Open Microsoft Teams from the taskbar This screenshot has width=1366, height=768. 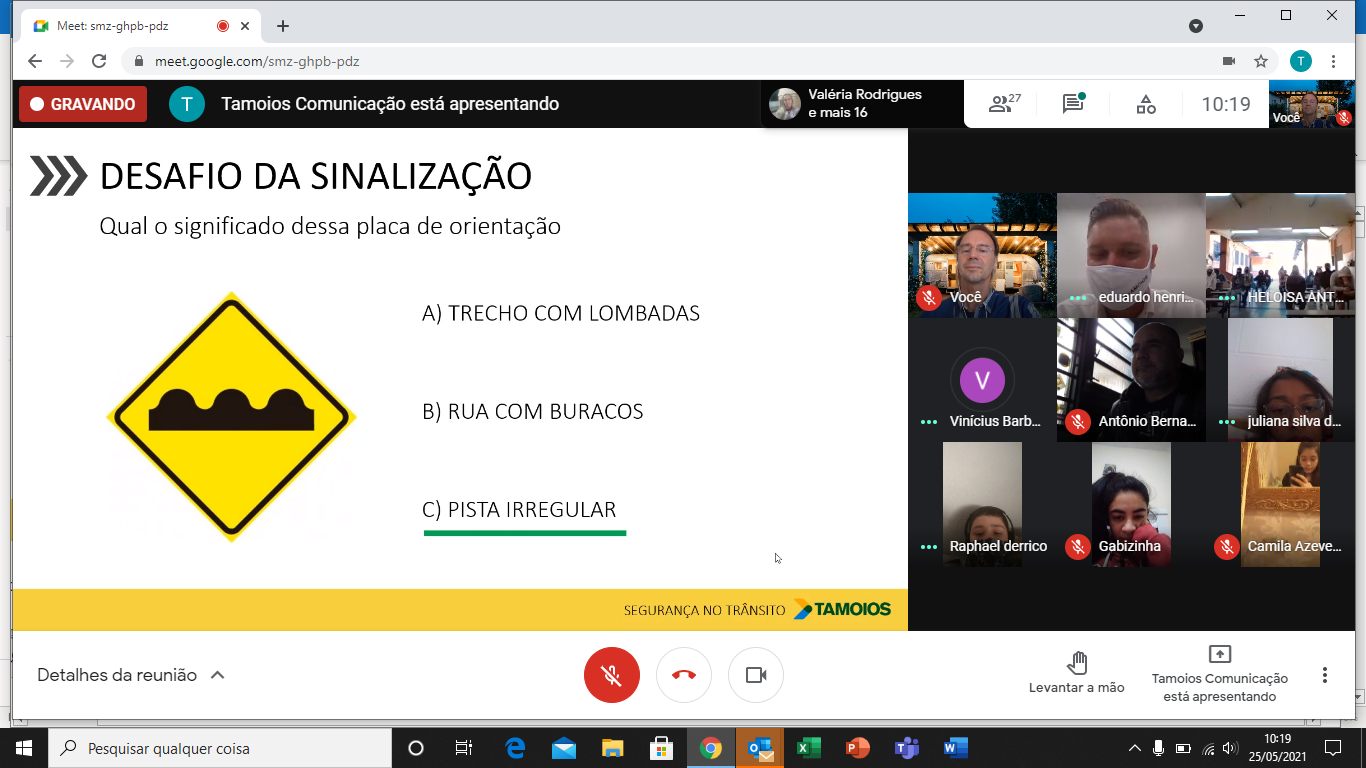907,748
